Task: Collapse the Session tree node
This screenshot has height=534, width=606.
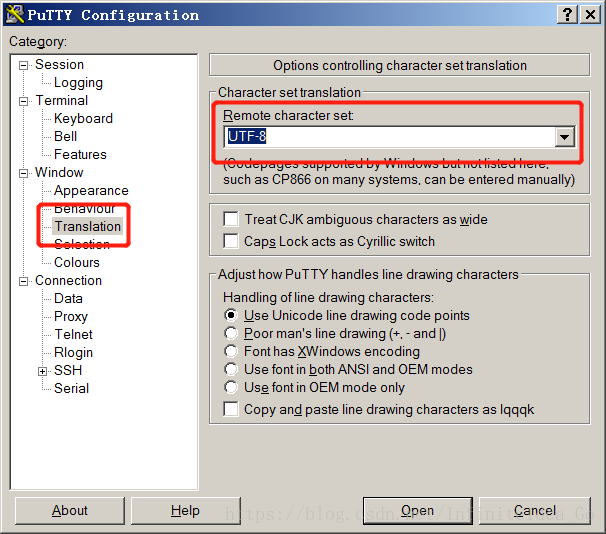Action: pos(24,65)
